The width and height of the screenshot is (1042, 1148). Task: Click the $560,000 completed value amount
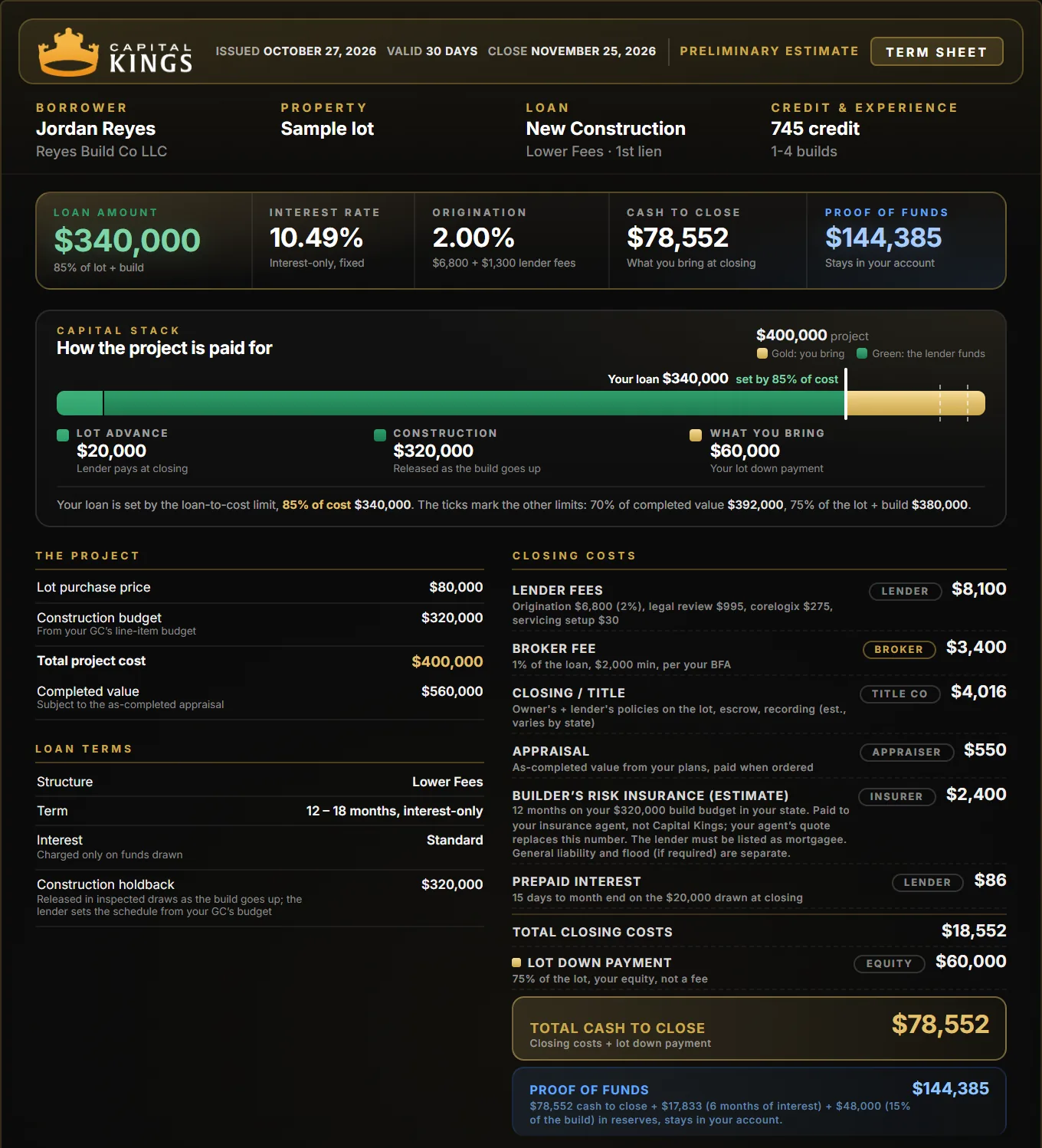pos(452,691)
